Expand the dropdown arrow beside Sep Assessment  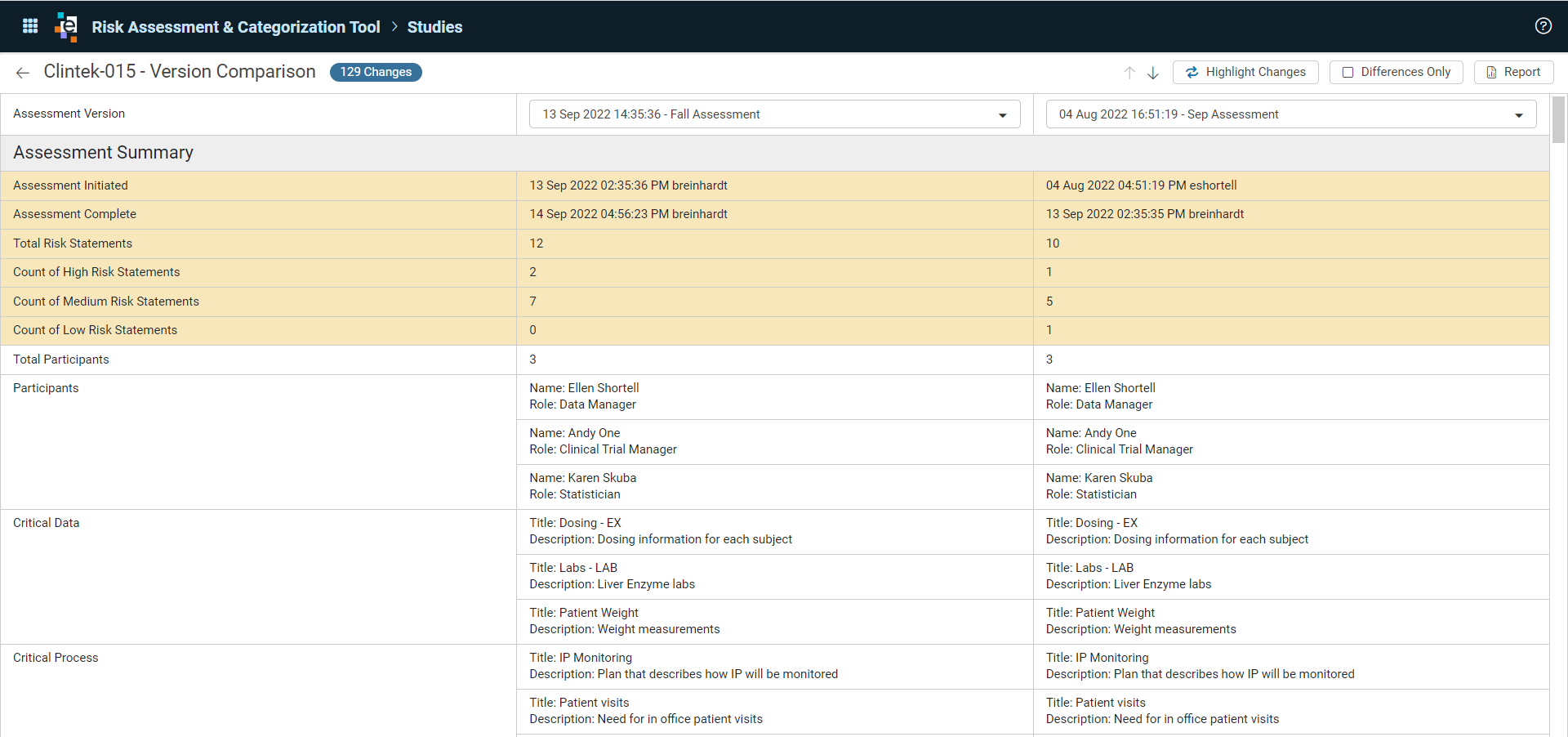(x=1519, y=115)
